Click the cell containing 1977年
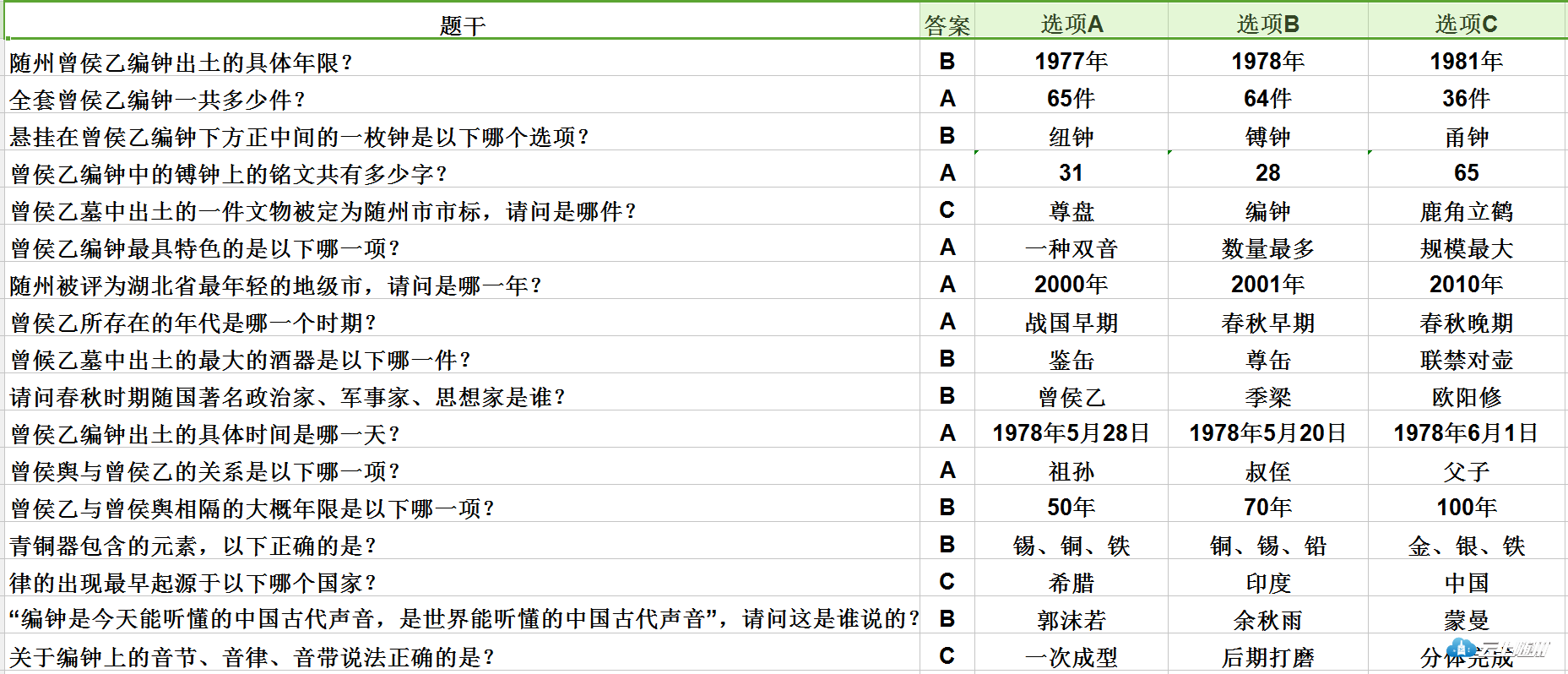Viewport: 1568px width, 674px height. 1071,62
